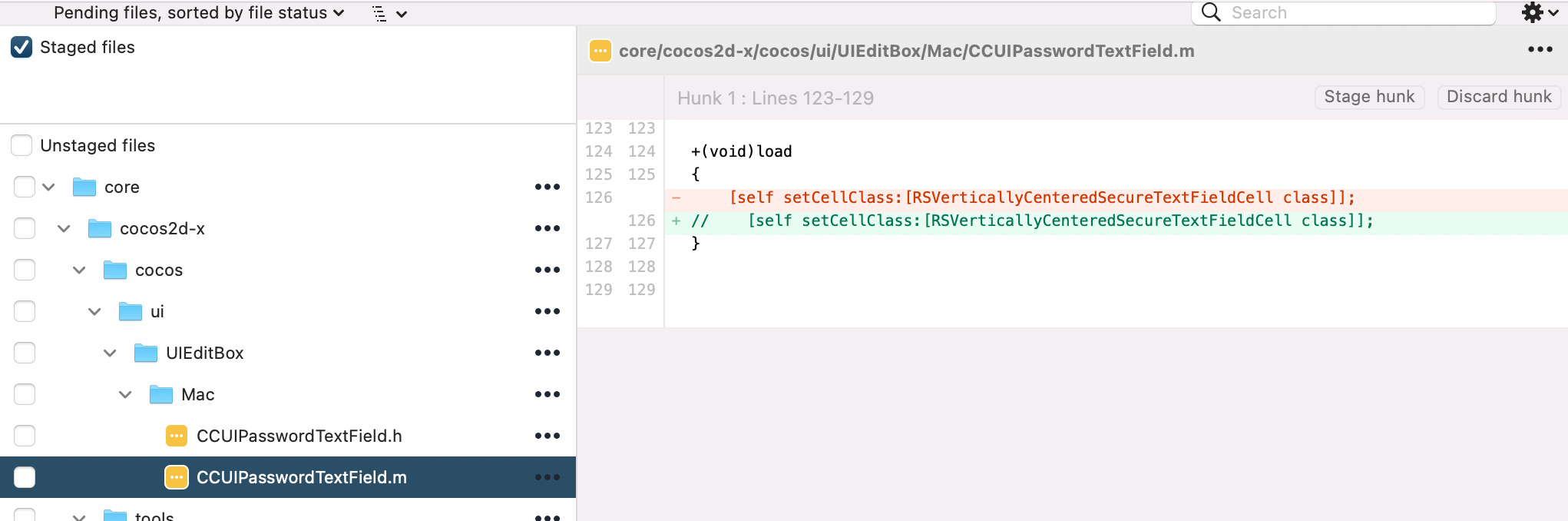Click the cocos folder icon

coord(115,270)
